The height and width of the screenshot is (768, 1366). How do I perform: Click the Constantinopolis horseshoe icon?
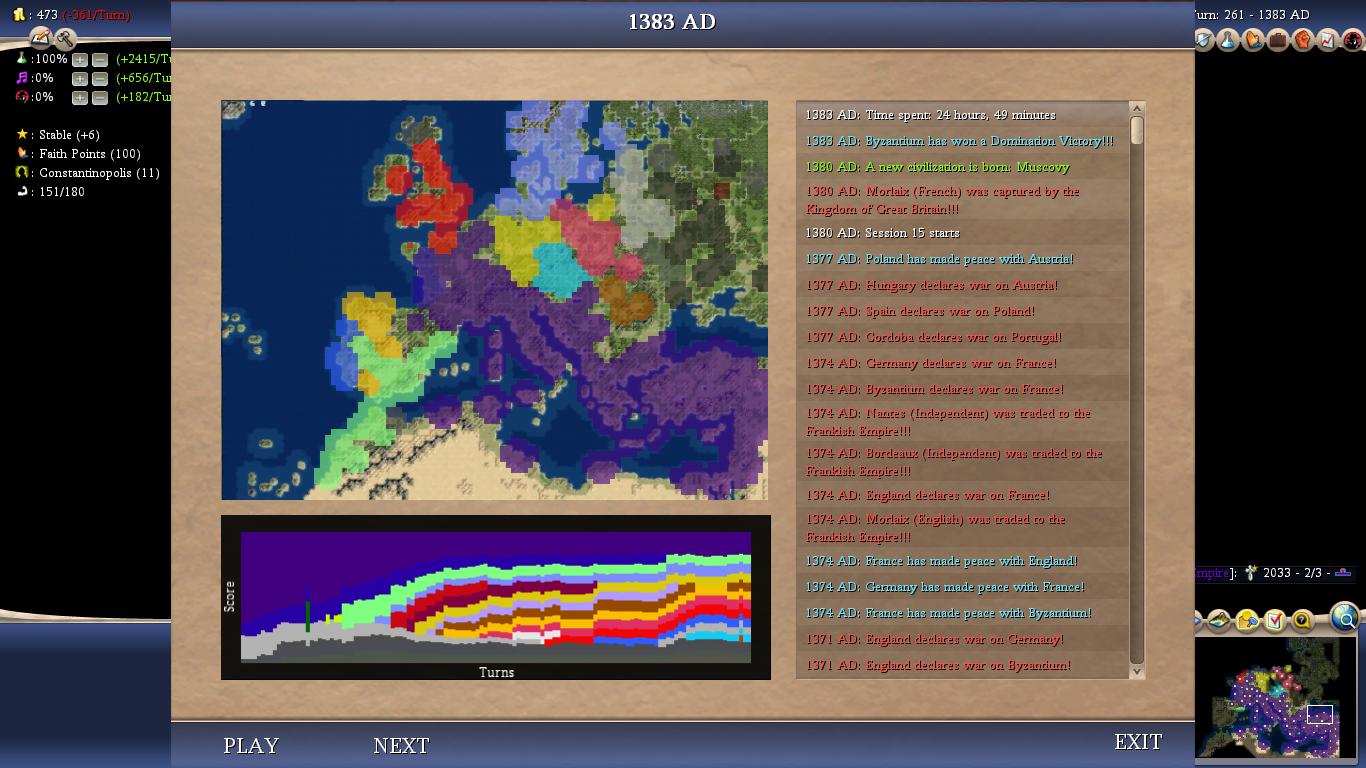click(x=22, y=173)
